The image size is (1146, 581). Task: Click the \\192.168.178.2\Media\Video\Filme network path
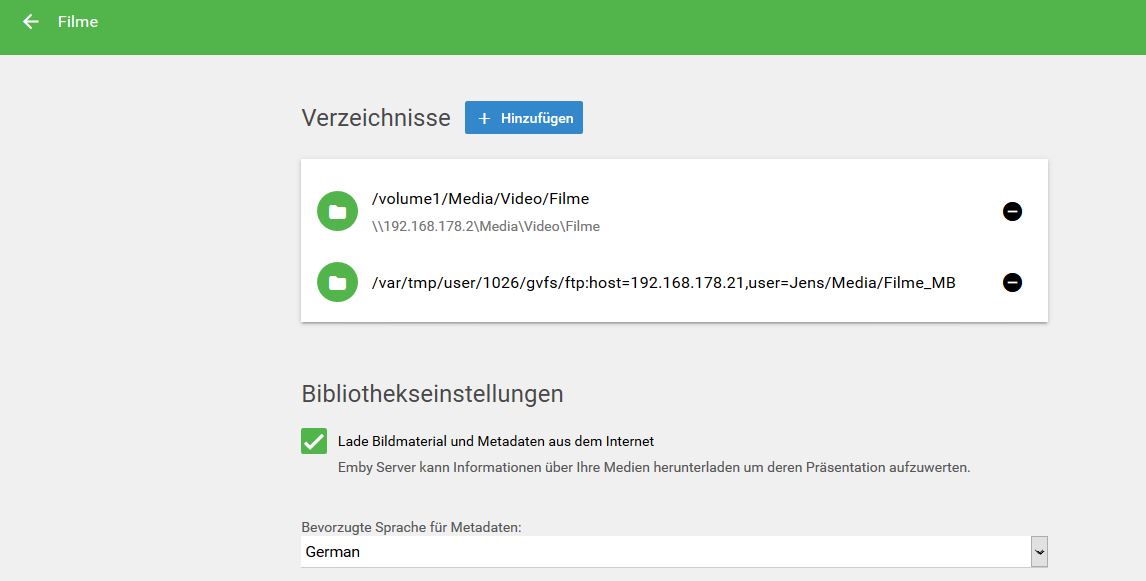point(485,227)
